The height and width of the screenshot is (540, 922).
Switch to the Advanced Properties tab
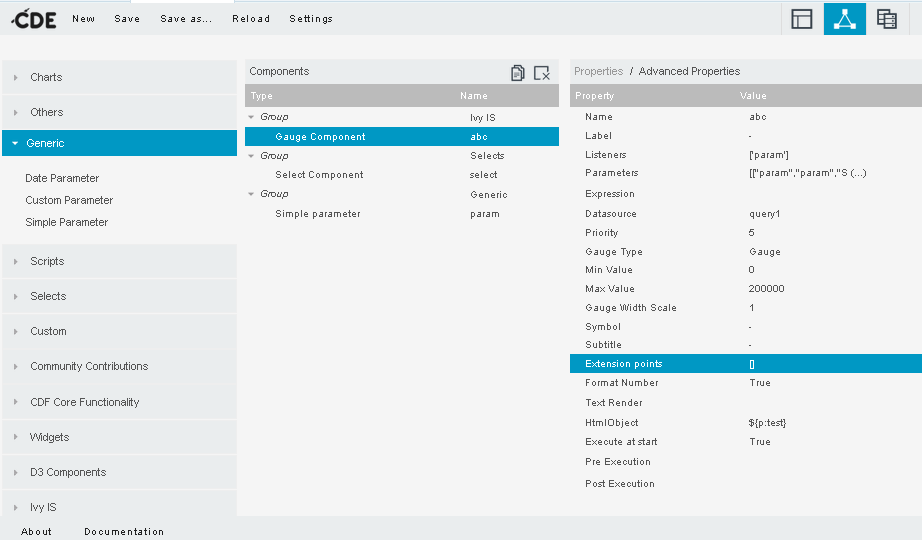click(x=689, y=71)
